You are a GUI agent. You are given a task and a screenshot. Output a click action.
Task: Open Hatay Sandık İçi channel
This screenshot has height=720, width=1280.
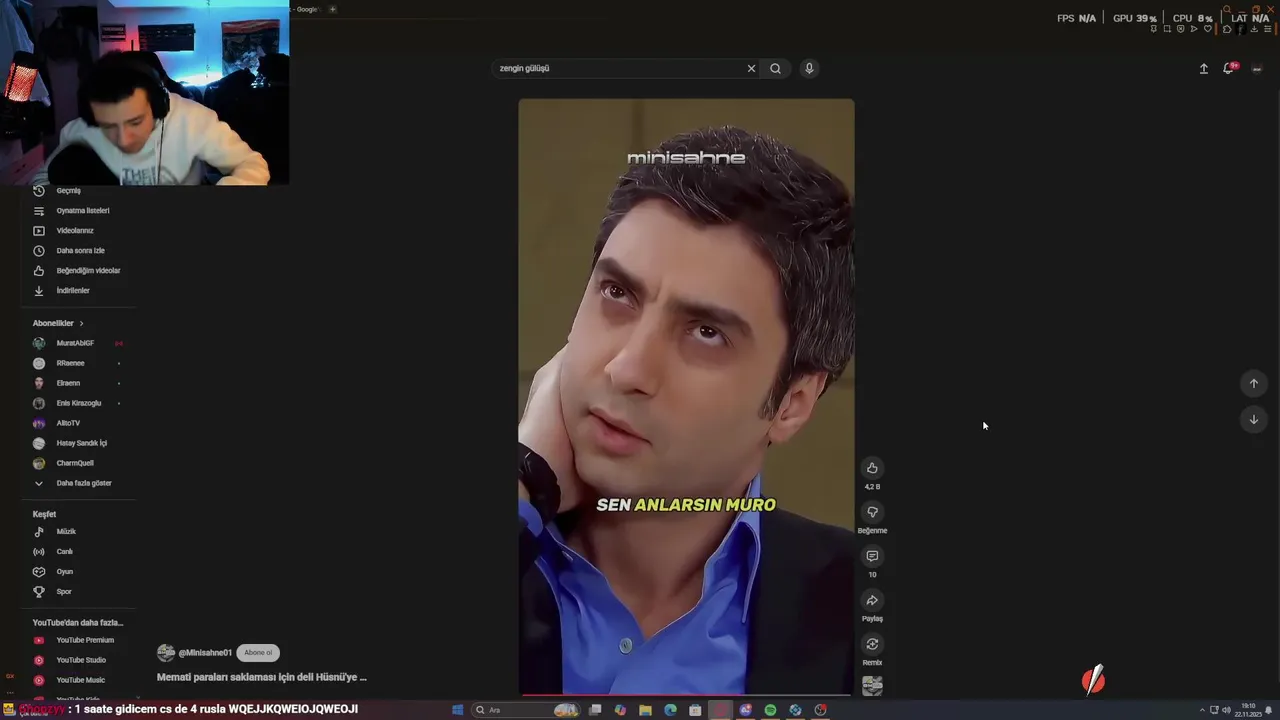78,443
